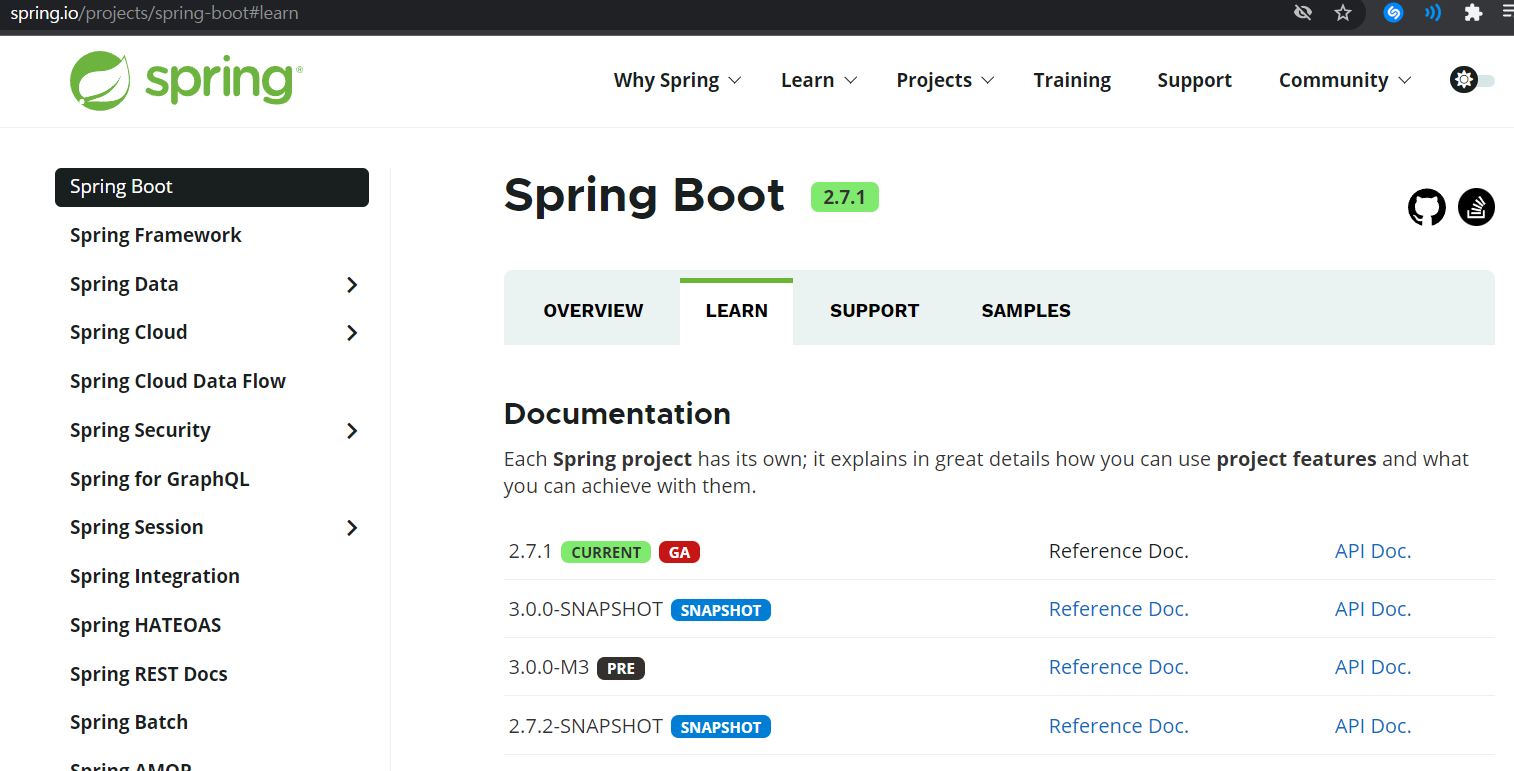Open Spring Session project link text

click(x=136, y=527)
